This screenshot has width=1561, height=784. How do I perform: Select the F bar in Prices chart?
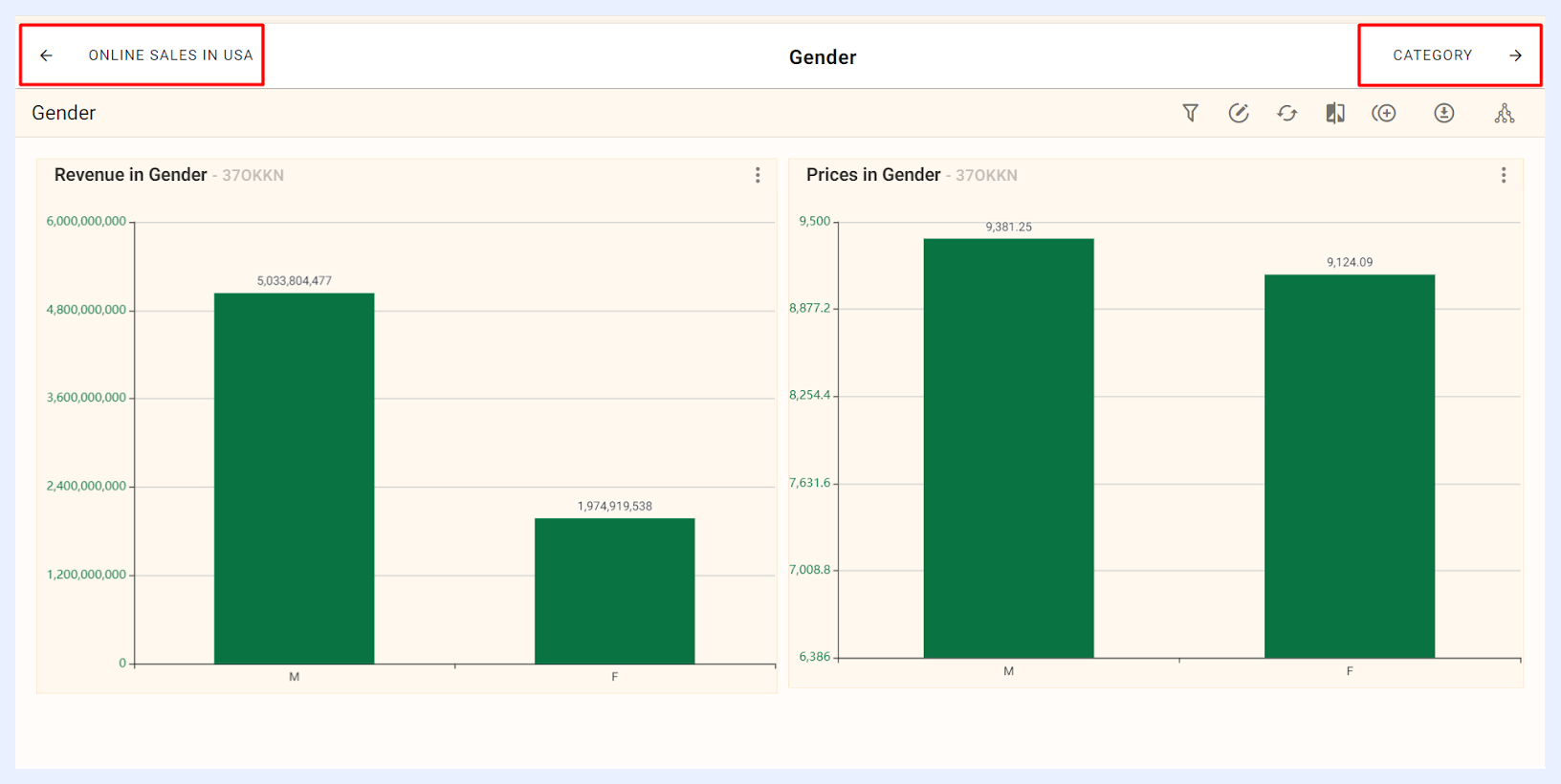point(1350,467)
